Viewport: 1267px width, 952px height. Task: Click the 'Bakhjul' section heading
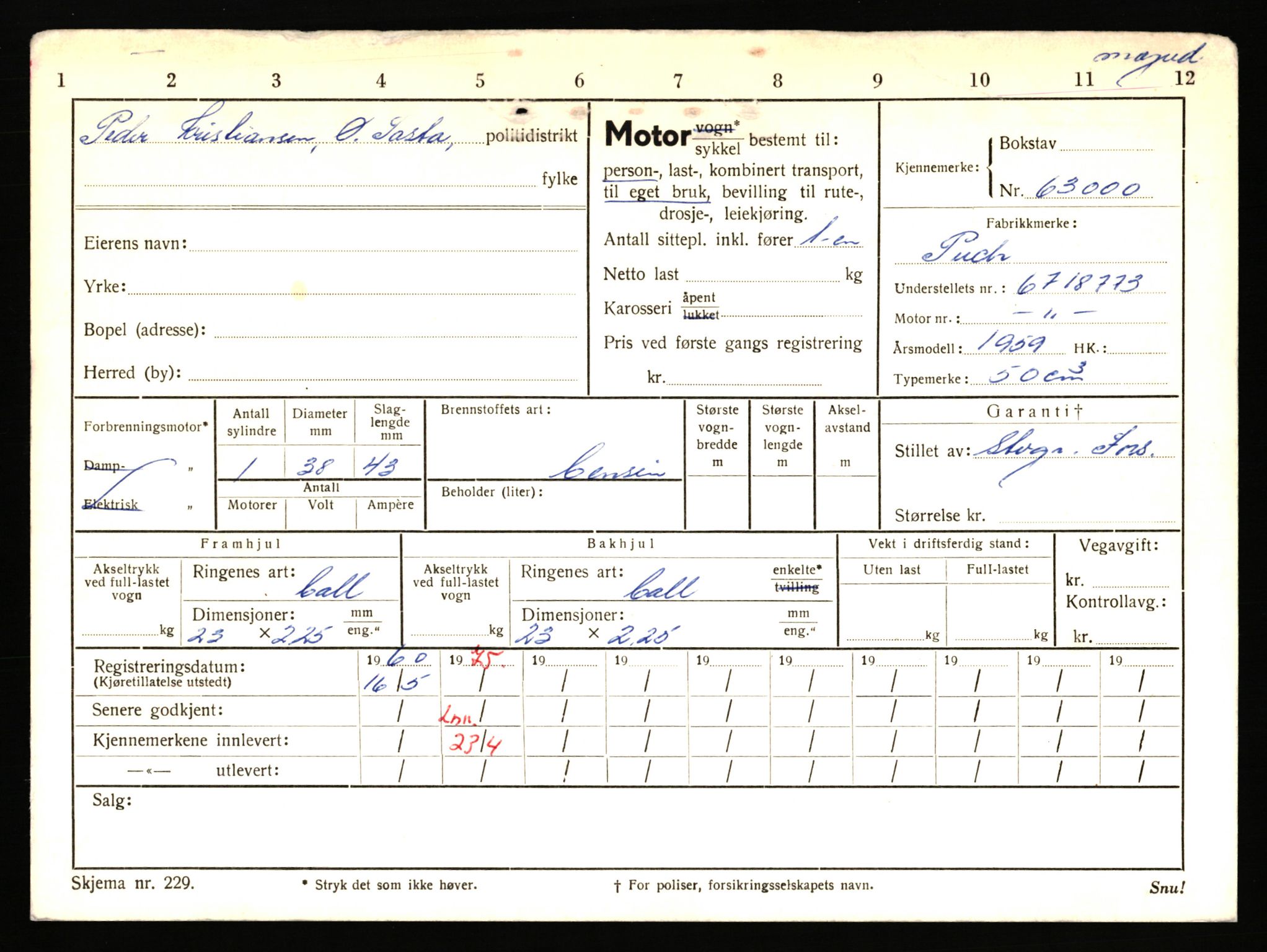coord(620,544)
